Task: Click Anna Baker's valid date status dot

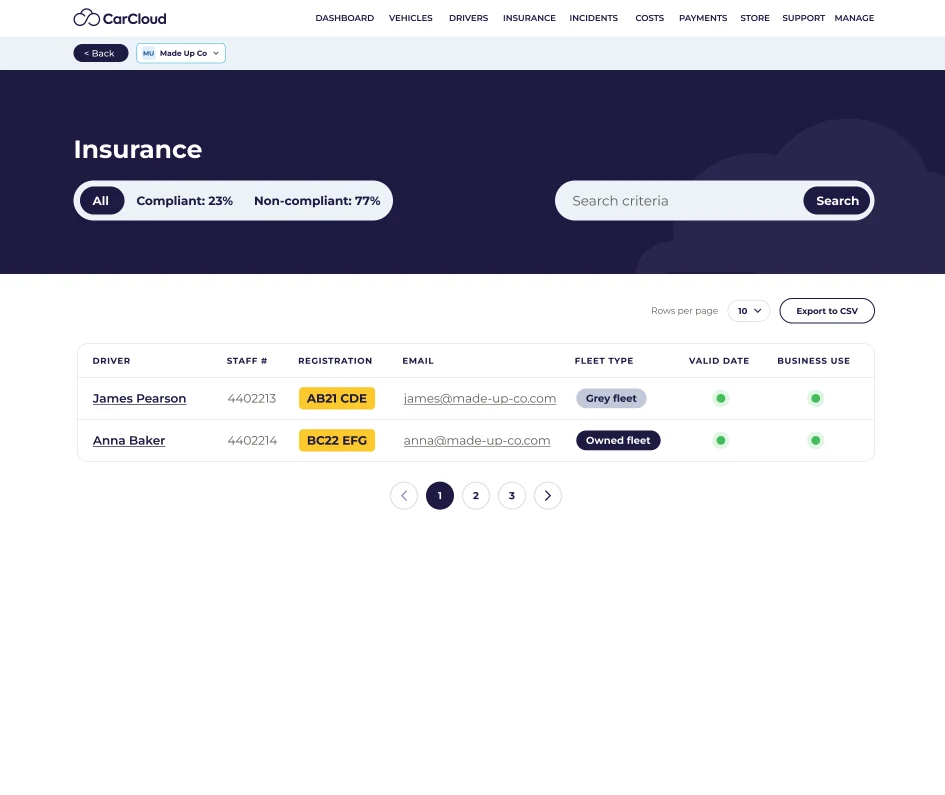Action: coord(721,441)
